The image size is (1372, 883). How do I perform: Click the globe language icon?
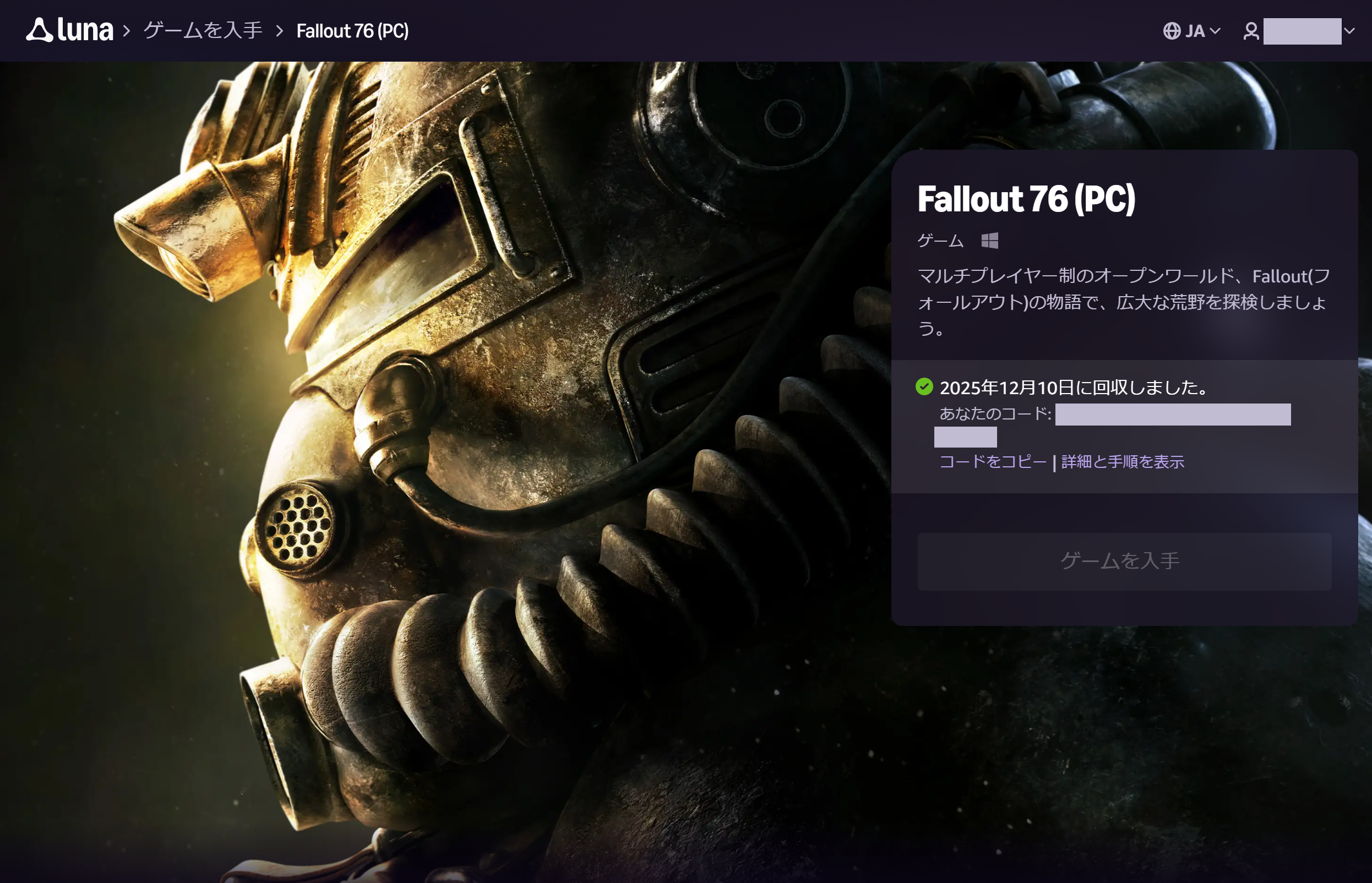point(1172,31)
